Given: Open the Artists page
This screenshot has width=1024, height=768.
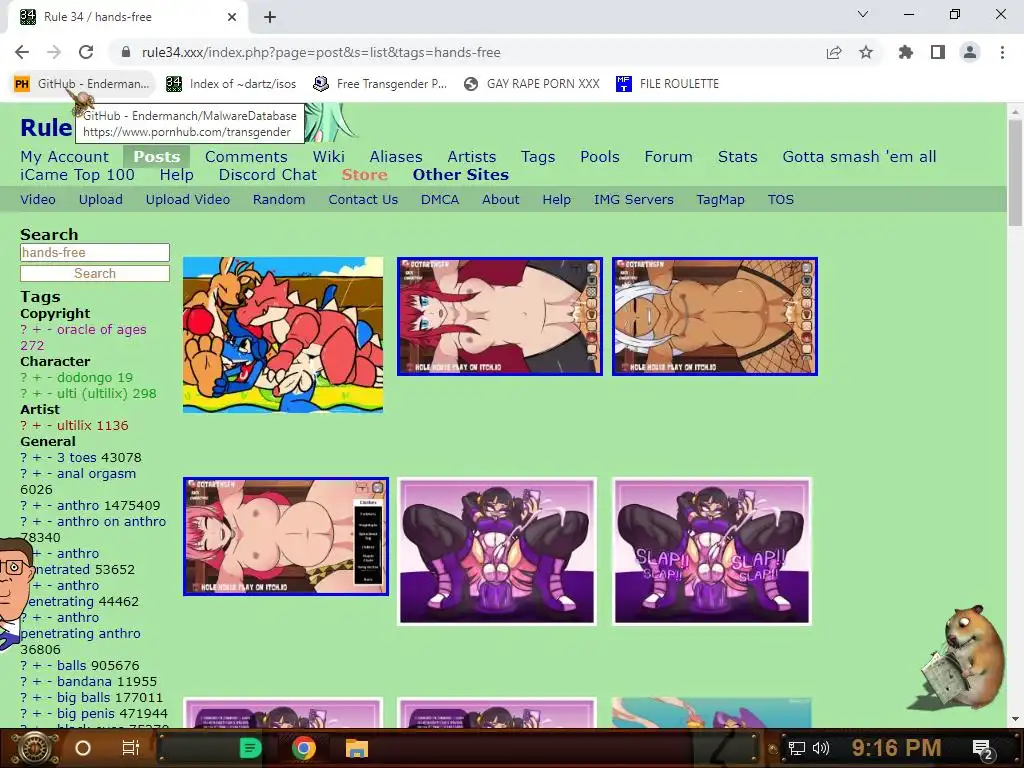Looking at the screenshot, I should point(472,157).
